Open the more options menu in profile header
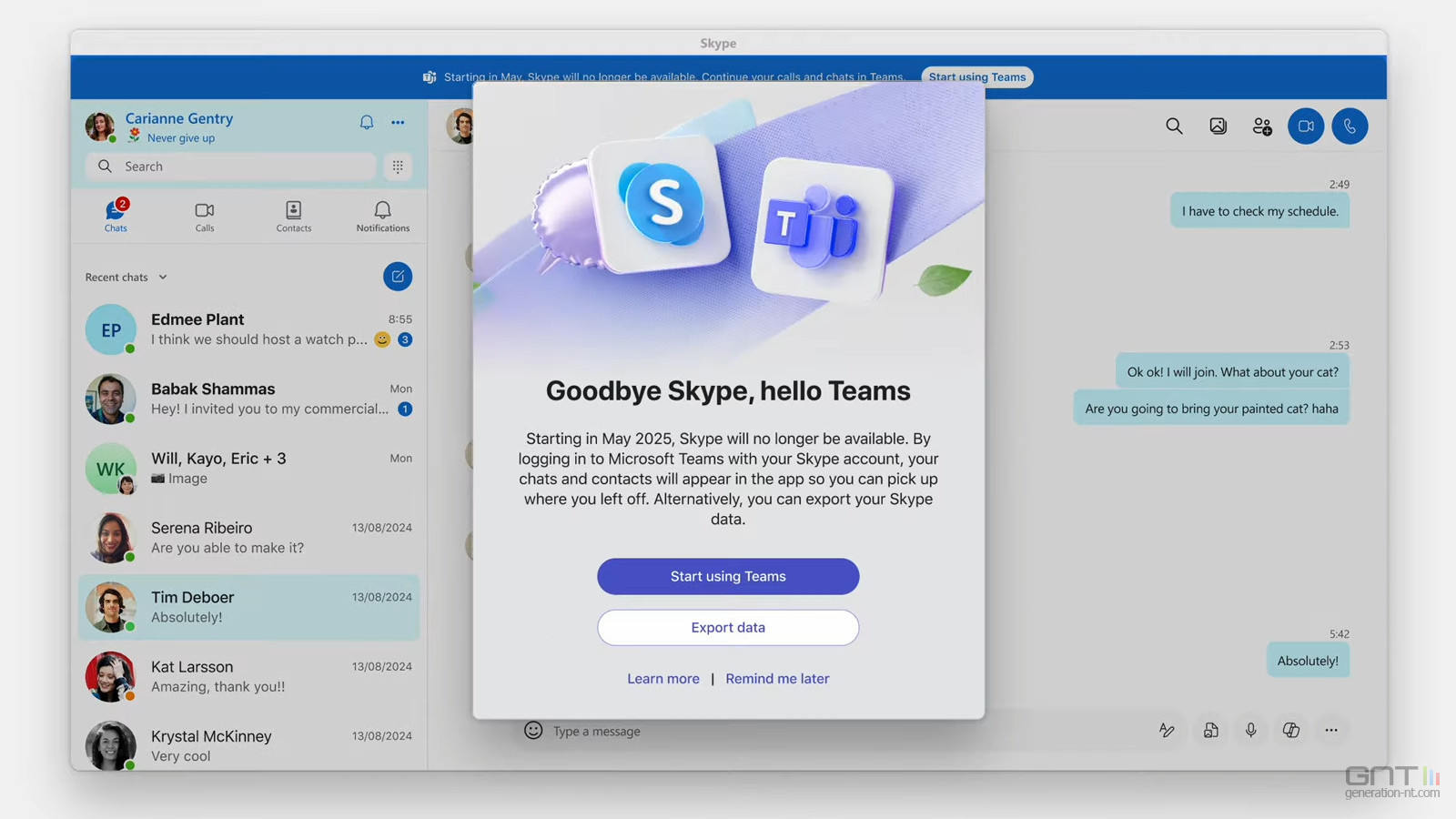Screen dimensions: 1456x819 [398, 122]
